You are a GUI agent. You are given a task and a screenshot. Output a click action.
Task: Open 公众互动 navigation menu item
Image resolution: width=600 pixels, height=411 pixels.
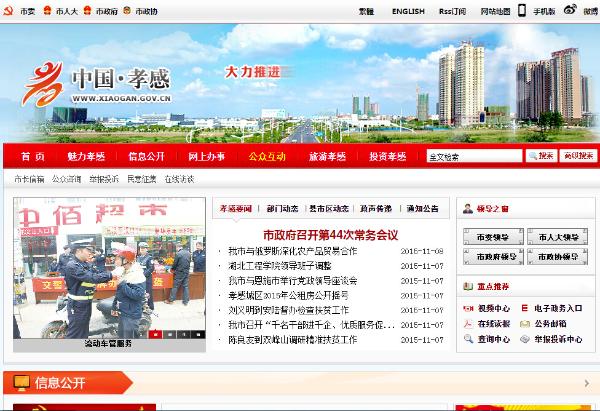pyautogui.click(x=267, y=156)
